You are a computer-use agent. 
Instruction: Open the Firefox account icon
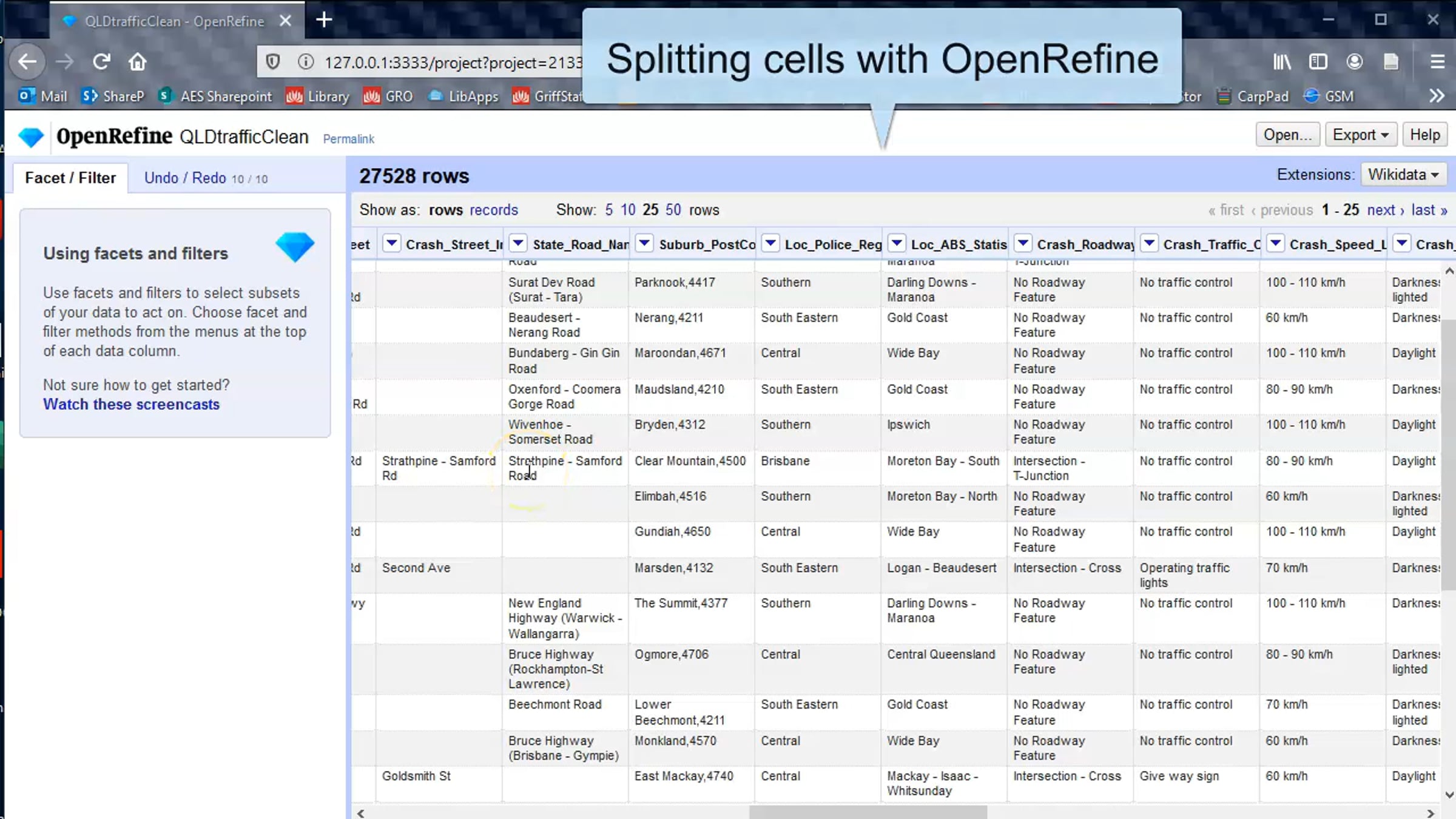point(1354,62)
